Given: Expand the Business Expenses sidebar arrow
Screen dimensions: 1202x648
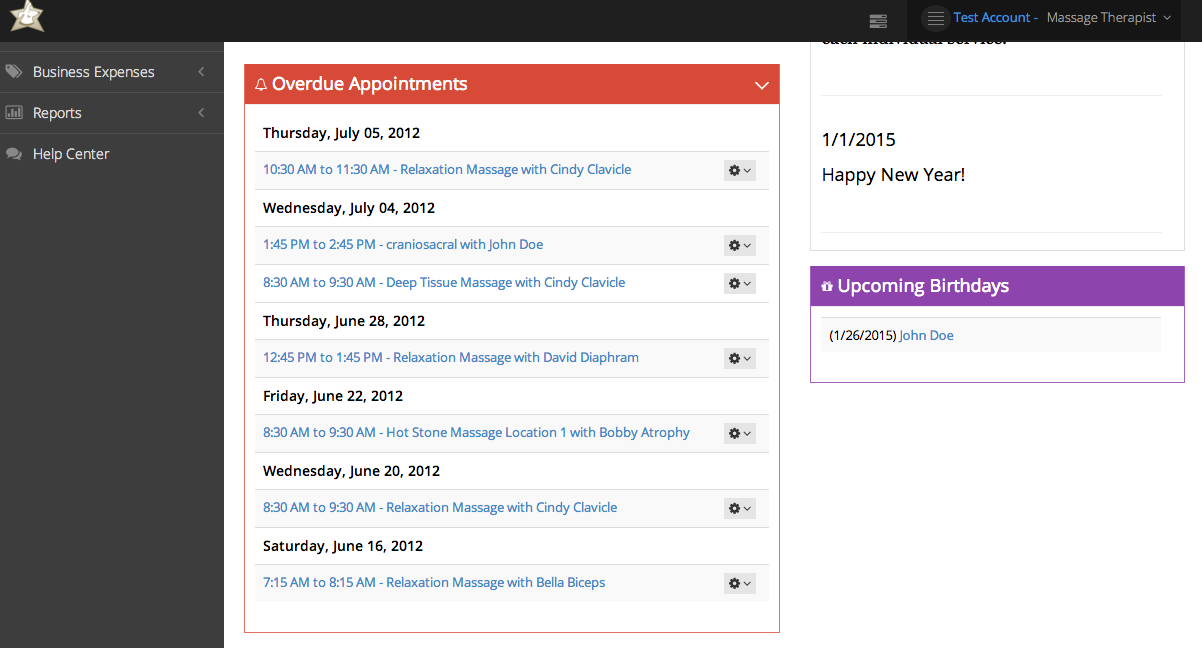Looking at the screenshot, I should [201, 72].
